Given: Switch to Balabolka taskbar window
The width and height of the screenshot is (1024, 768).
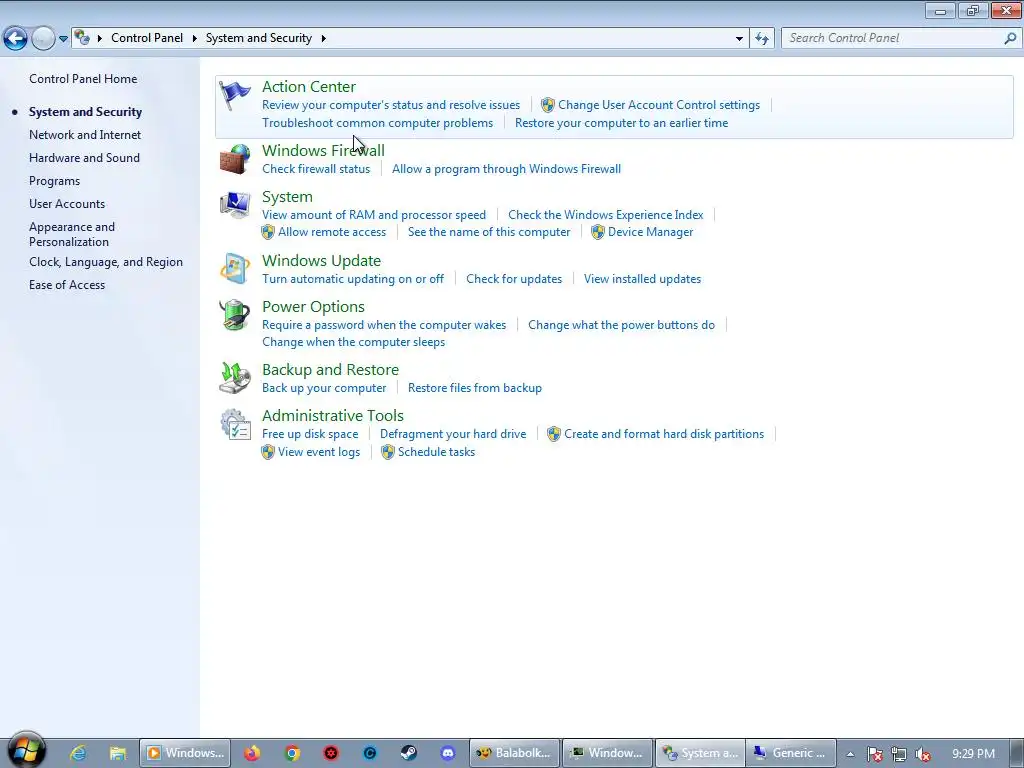Looking at the screenshot, I should point(515,753).
